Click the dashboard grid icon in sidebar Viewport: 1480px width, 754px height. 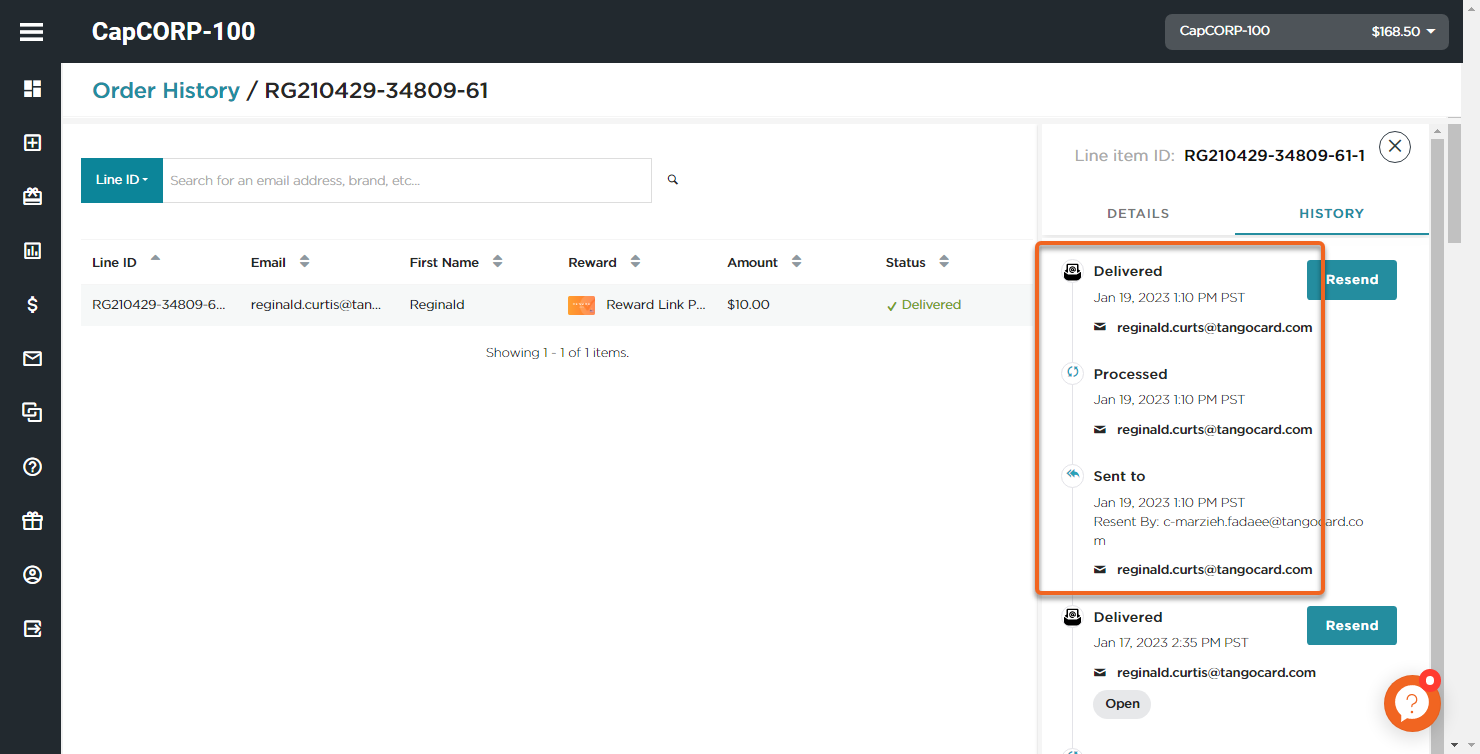click(x=32, y=89)
